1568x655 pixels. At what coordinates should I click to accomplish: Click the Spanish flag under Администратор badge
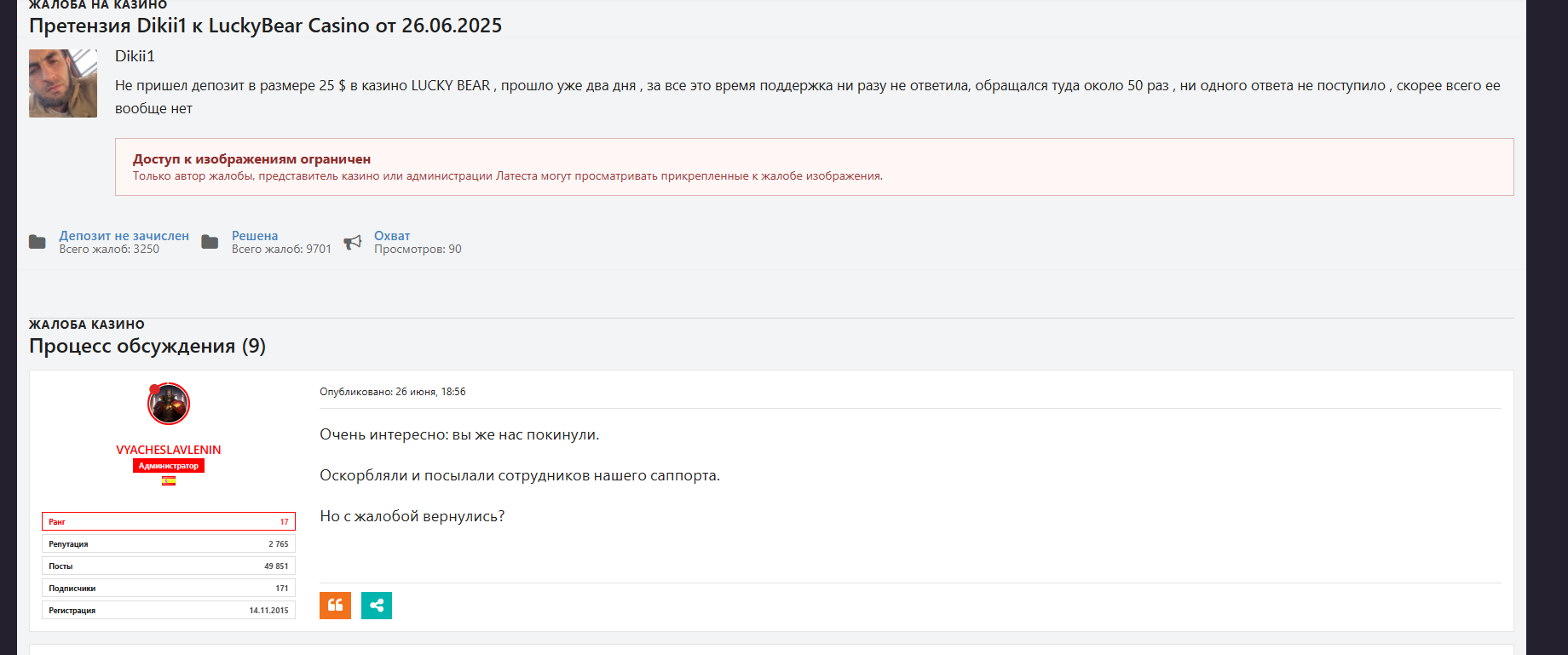(169, 481)
